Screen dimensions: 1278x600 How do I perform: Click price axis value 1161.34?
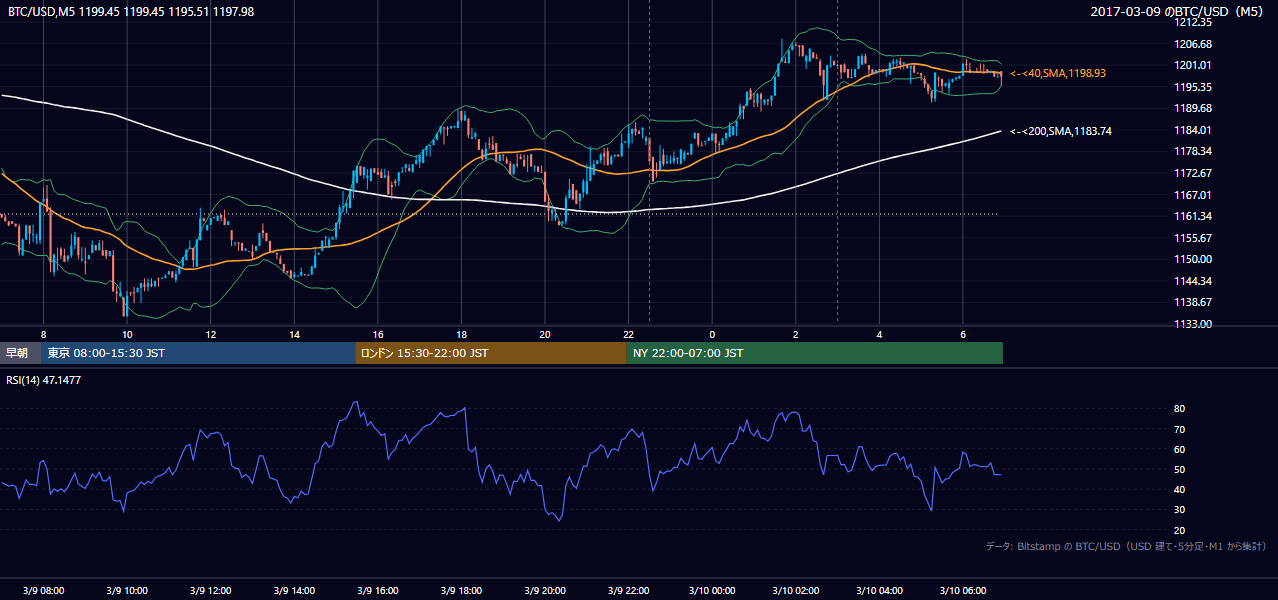1194,216
